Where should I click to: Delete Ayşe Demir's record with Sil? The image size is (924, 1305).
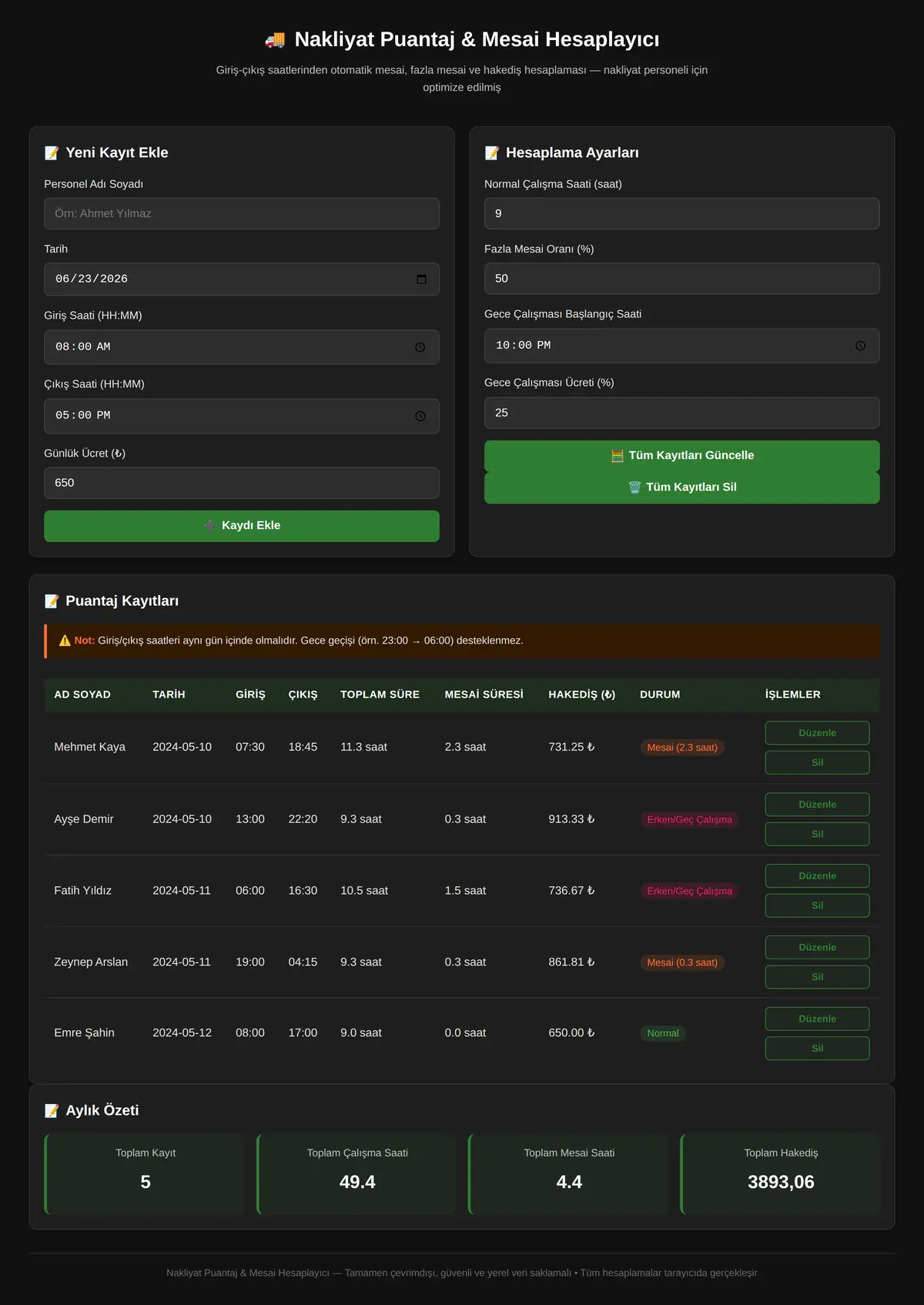(818, 834)
